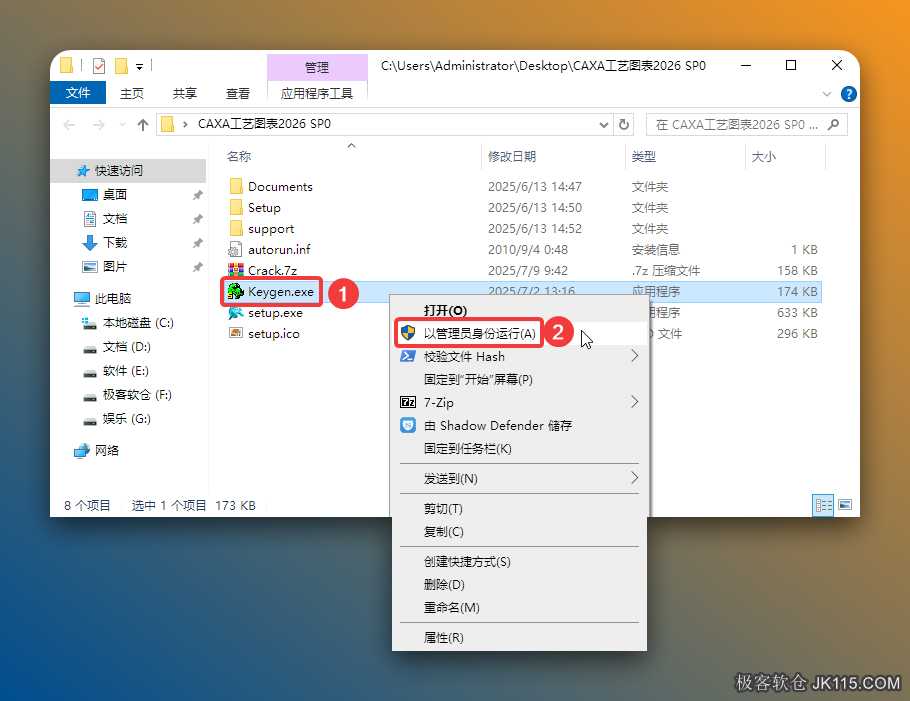The width and height of the screenshot is (910, 701).
Task: Select the setup.ico file icon
Action: tap(236, 334)
